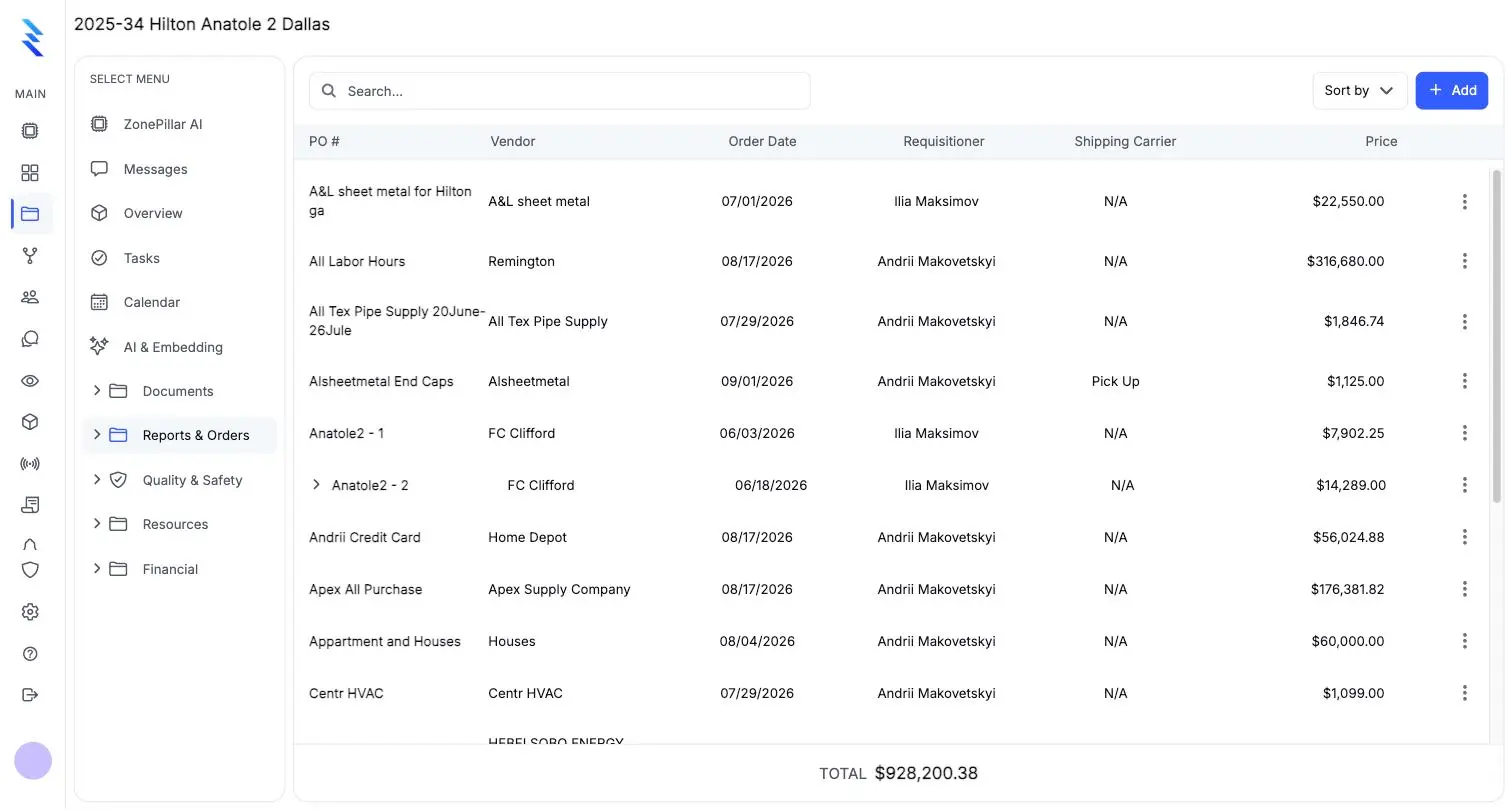Open options menu for Alsheetmetal End Caps row
Viewport: 1512px width, 811px height.
click(x=1464, y=382)
